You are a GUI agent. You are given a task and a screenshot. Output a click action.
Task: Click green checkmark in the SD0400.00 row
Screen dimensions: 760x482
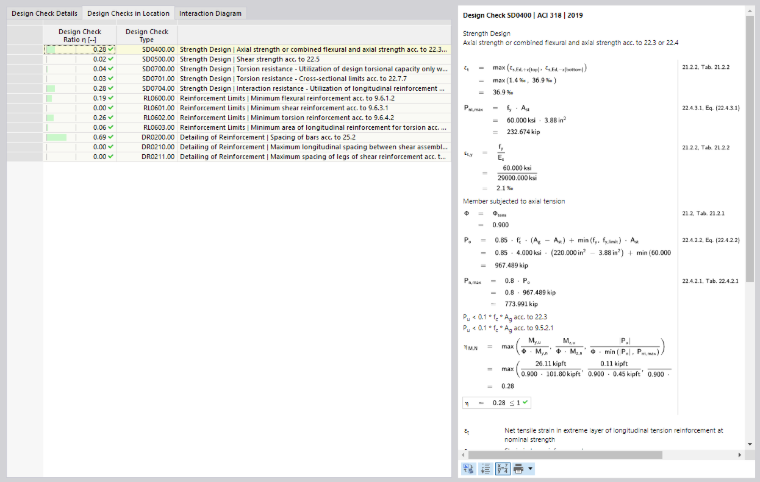[111, 49]
